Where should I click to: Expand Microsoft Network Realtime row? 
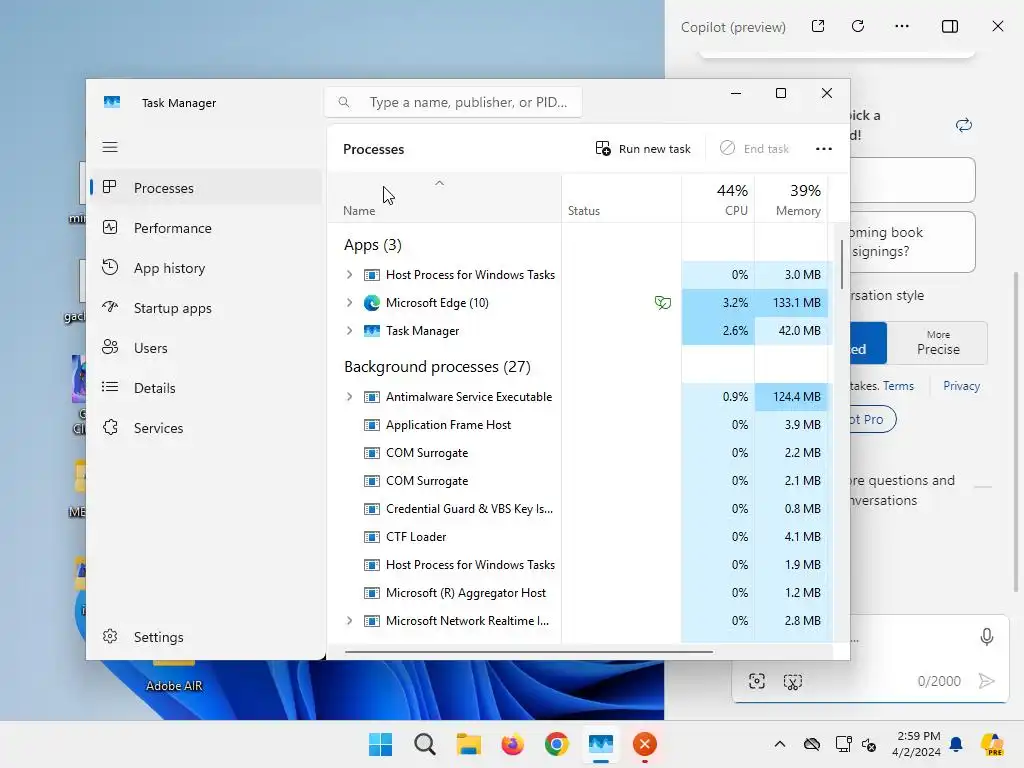tap(349, 621)
